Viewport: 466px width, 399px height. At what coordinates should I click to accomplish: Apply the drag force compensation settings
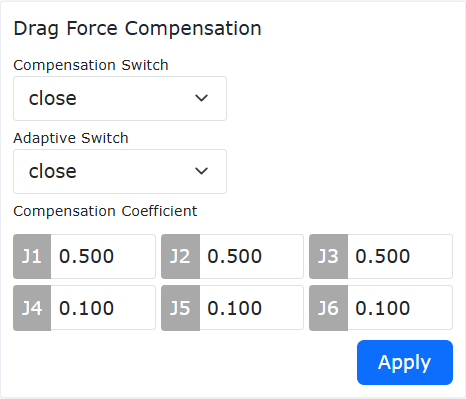[x=405, y=362]
